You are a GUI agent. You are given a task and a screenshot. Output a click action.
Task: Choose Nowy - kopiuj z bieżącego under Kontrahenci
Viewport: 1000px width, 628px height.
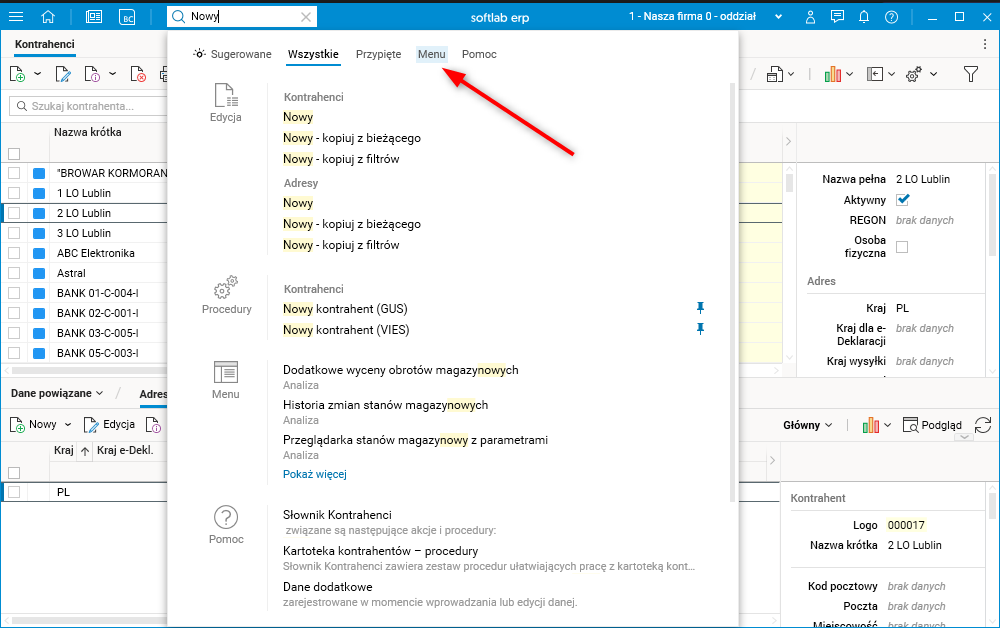tap(352, 138)
